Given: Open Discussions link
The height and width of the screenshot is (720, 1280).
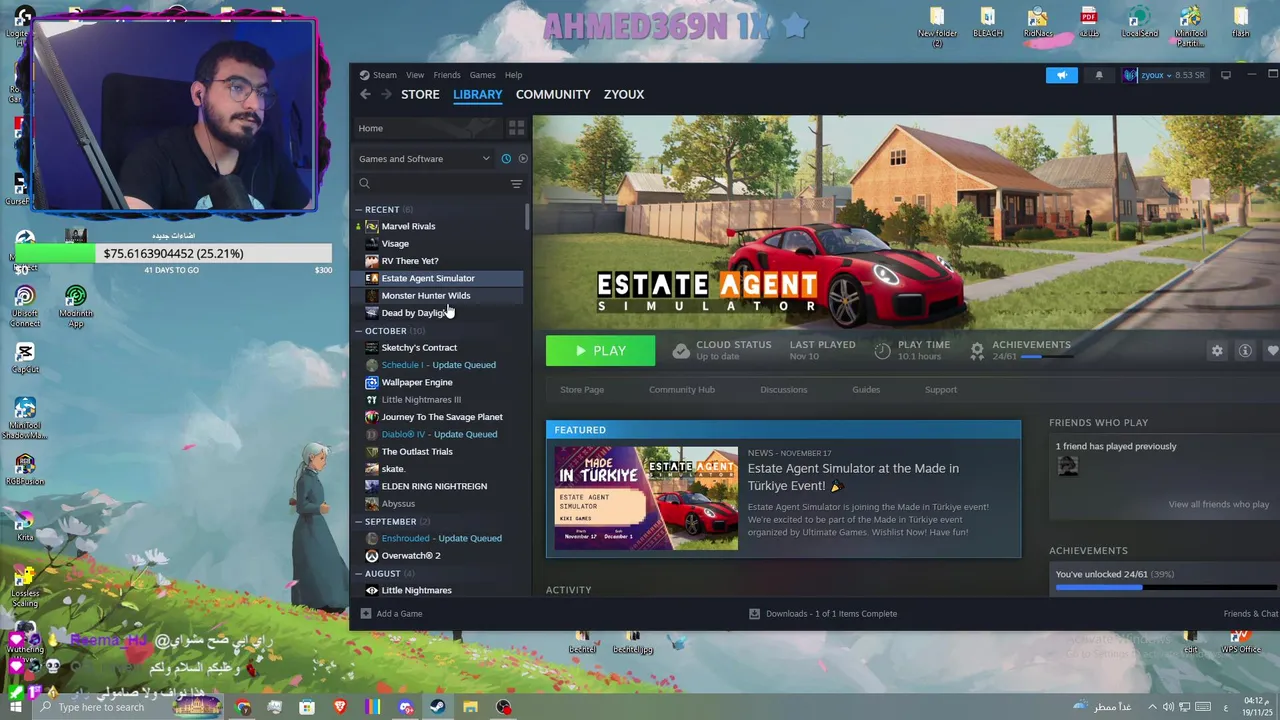Looking at the screenshot, I should [x=784, y=390].
